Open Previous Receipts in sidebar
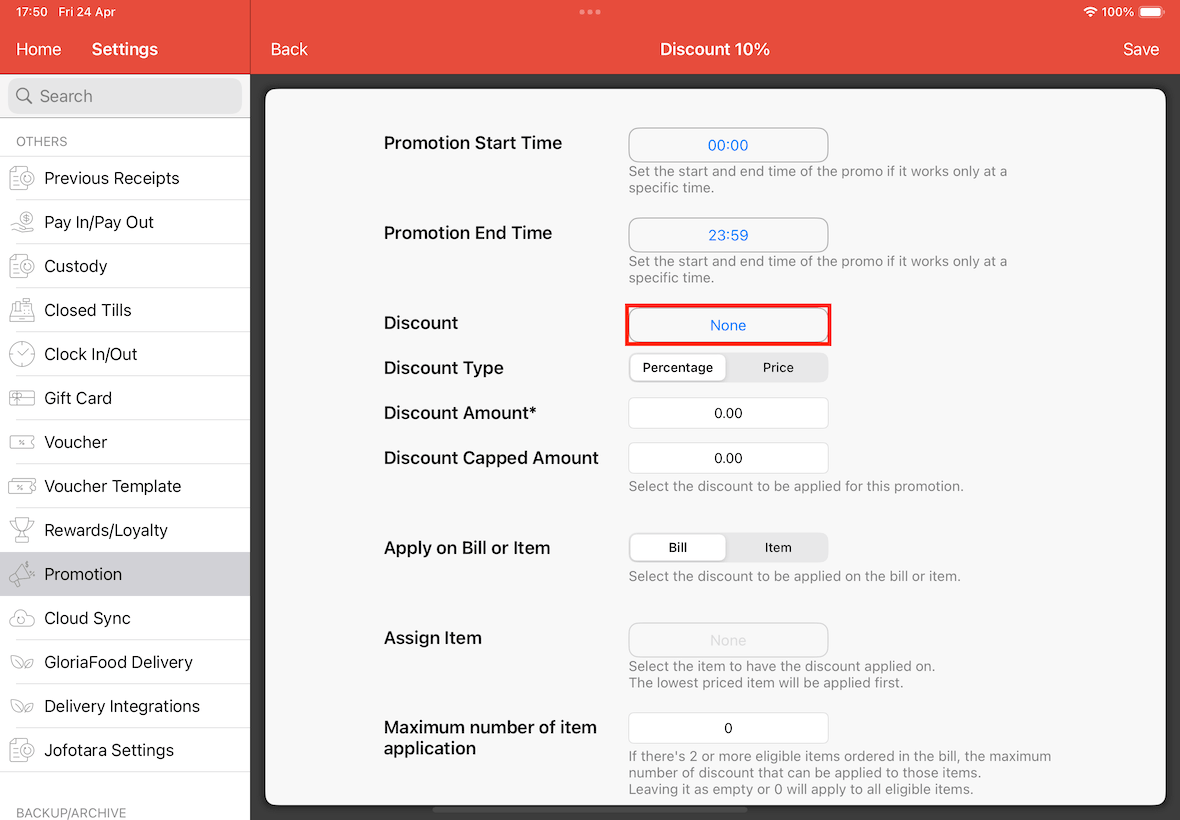 click(125, 178)
